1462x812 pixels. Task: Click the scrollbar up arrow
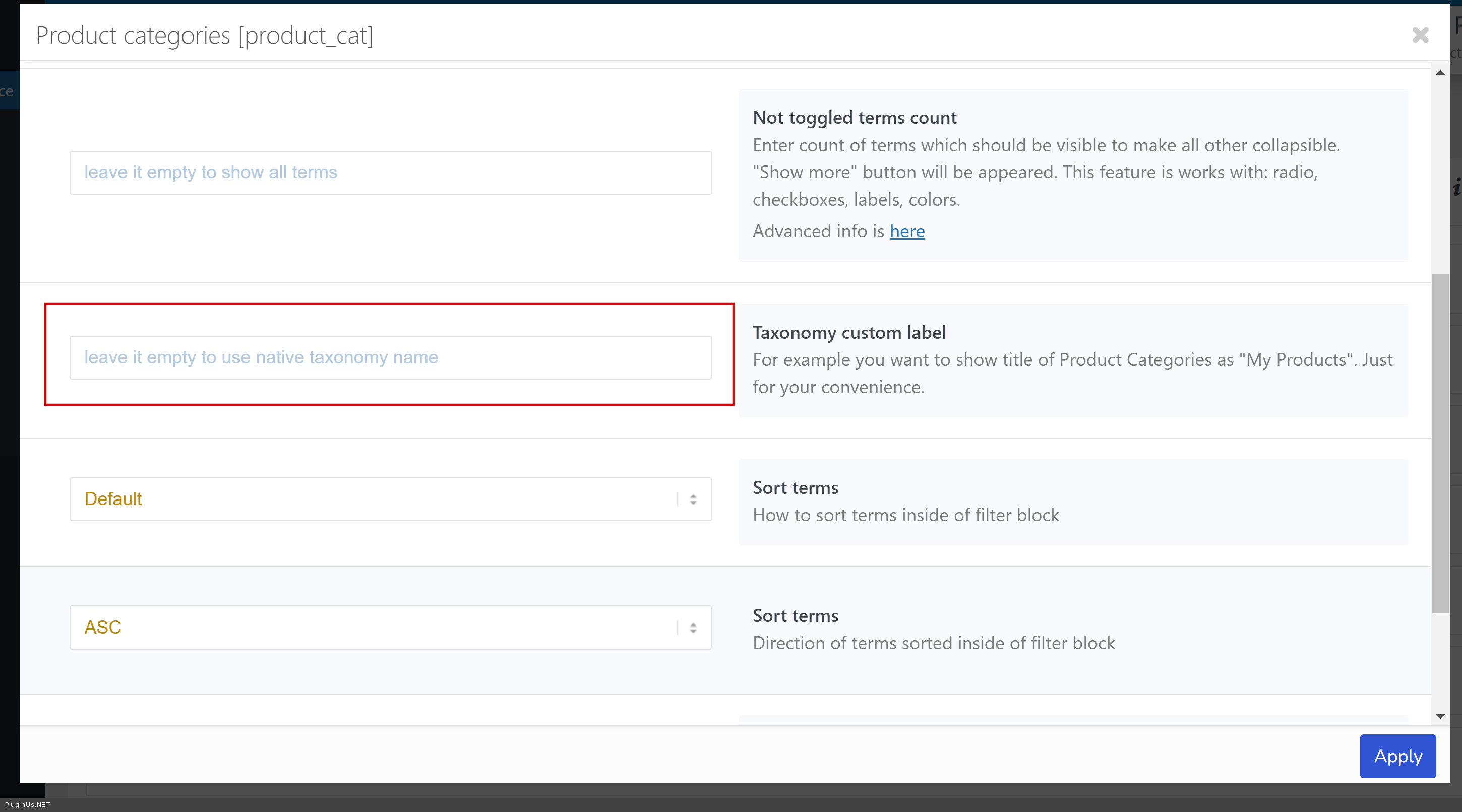pos(1440,73)
